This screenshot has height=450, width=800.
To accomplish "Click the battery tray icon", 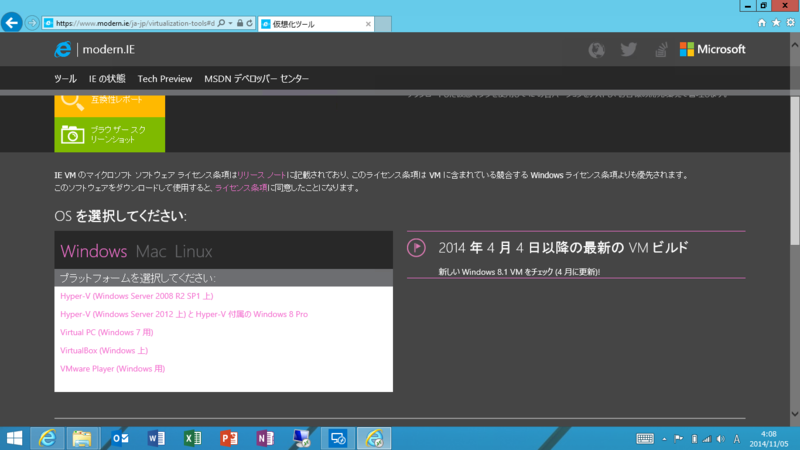I will [694, 439].
